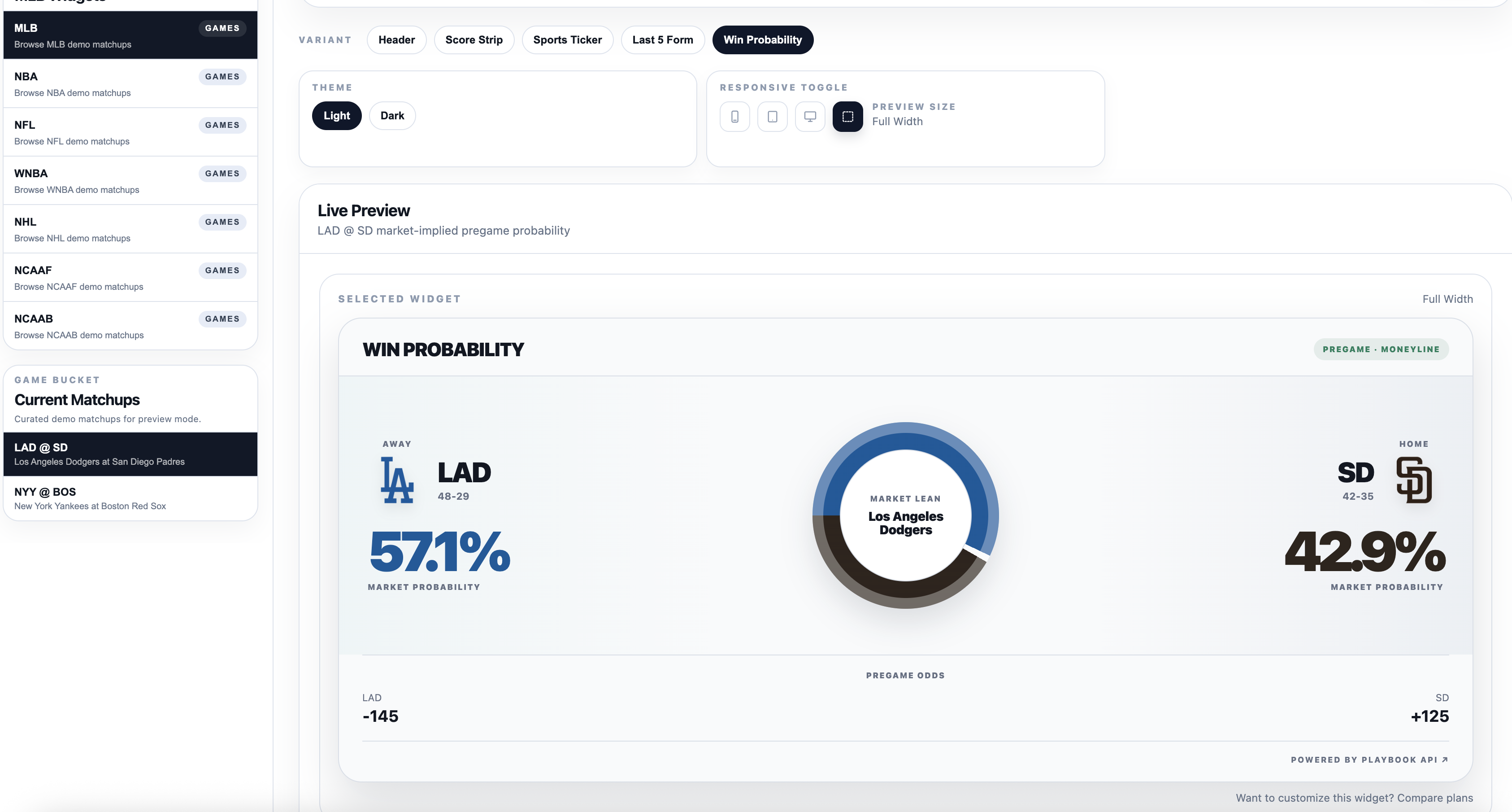Screen dimensions: 1512x812
Task: Select the tablet preview size icon
Action: tap(773, 116)
